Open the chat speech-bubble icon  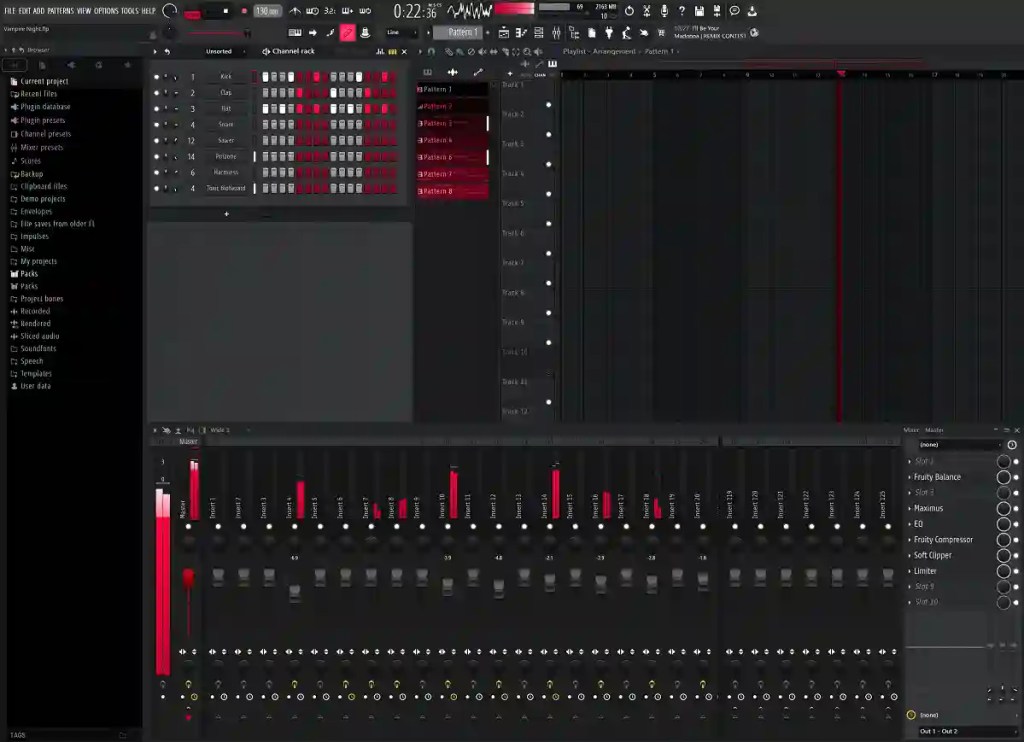coord(735,11)
